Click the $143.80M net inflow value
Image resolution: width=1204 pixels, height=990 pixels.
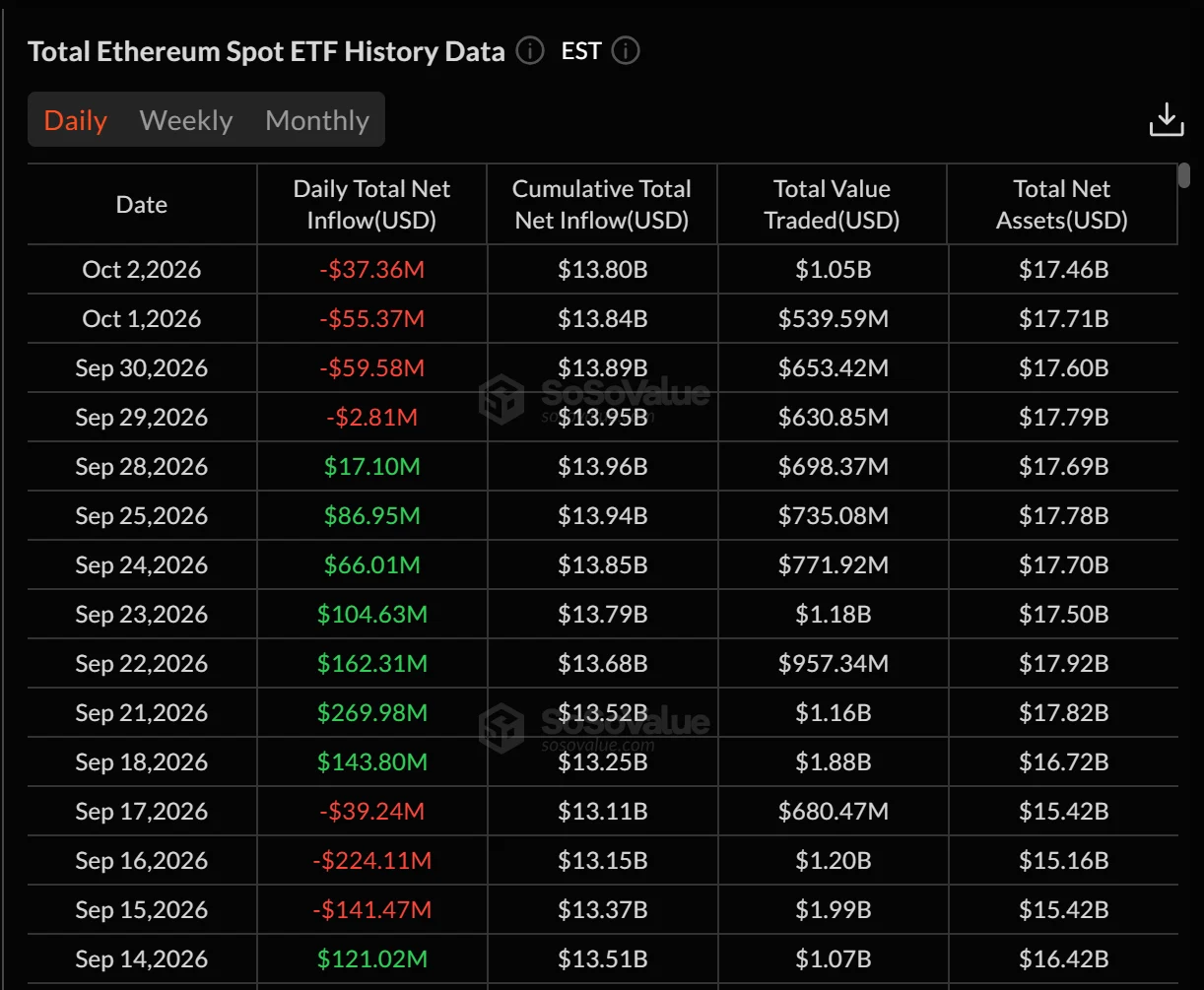(371, 761)
